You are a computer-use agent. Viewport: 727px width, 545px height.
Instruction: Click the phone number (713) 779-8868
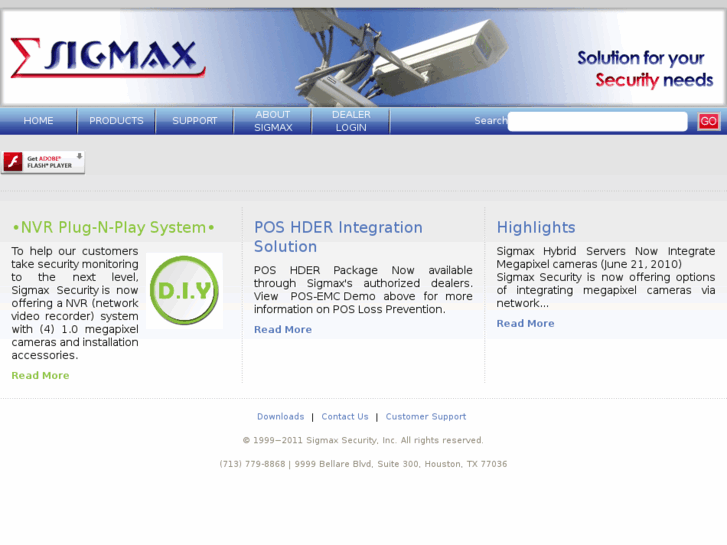pyautogui.click(x=252, y=464)
